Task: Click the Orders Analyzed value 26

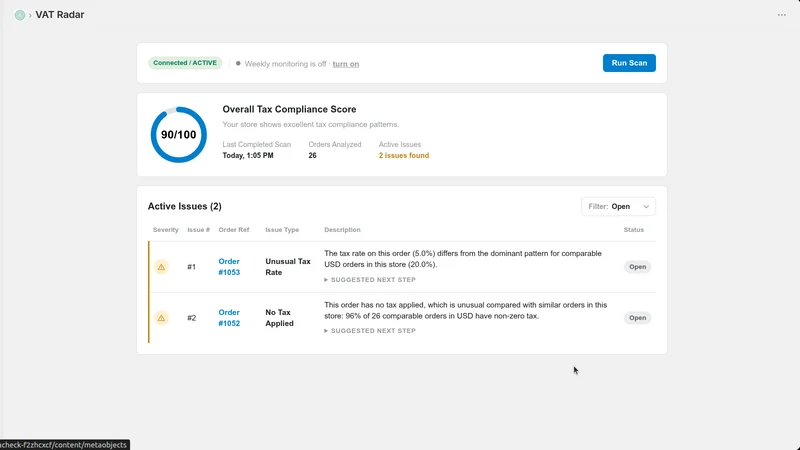Action: [x=312, y=156]
